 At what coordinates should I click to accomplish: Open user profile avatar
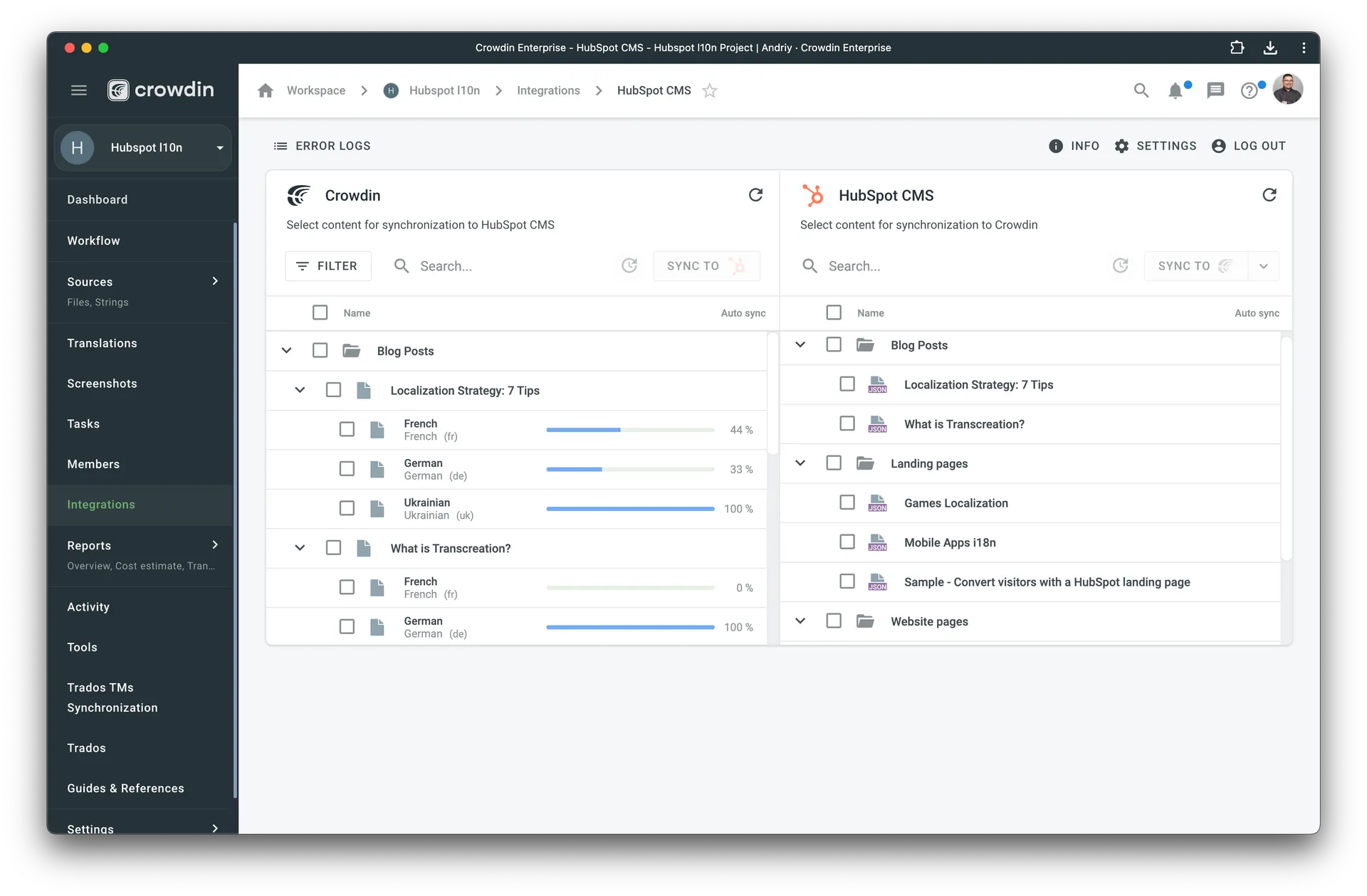click(x=1288, y=89)
